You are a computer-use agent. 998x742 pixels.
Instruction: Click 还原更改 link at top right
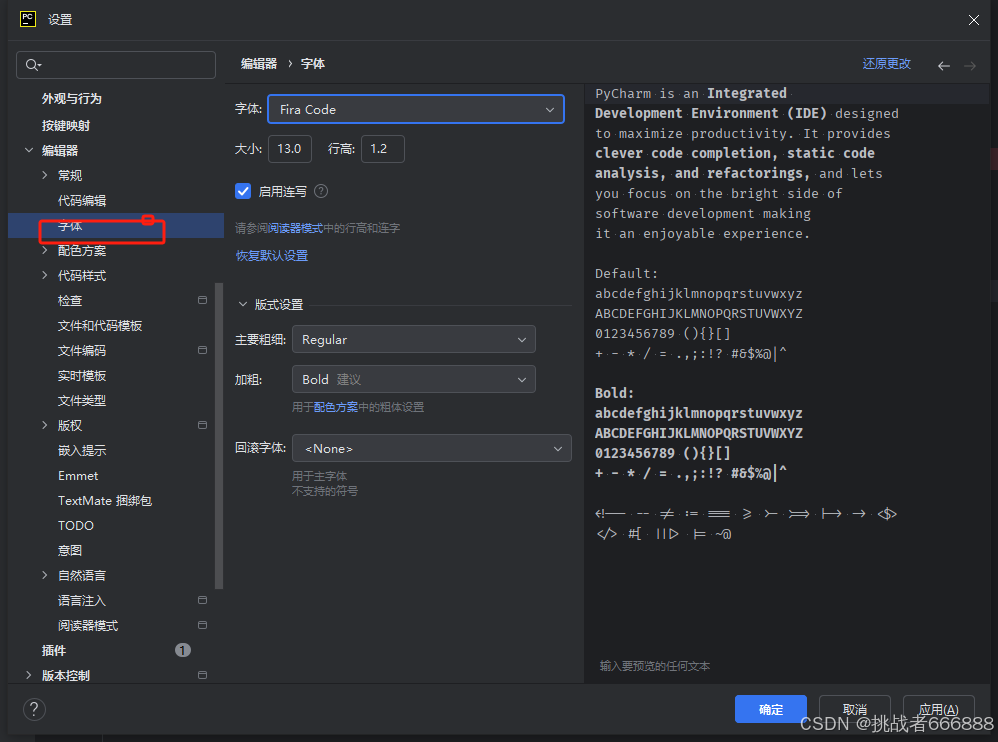click(x=887, y=64)
